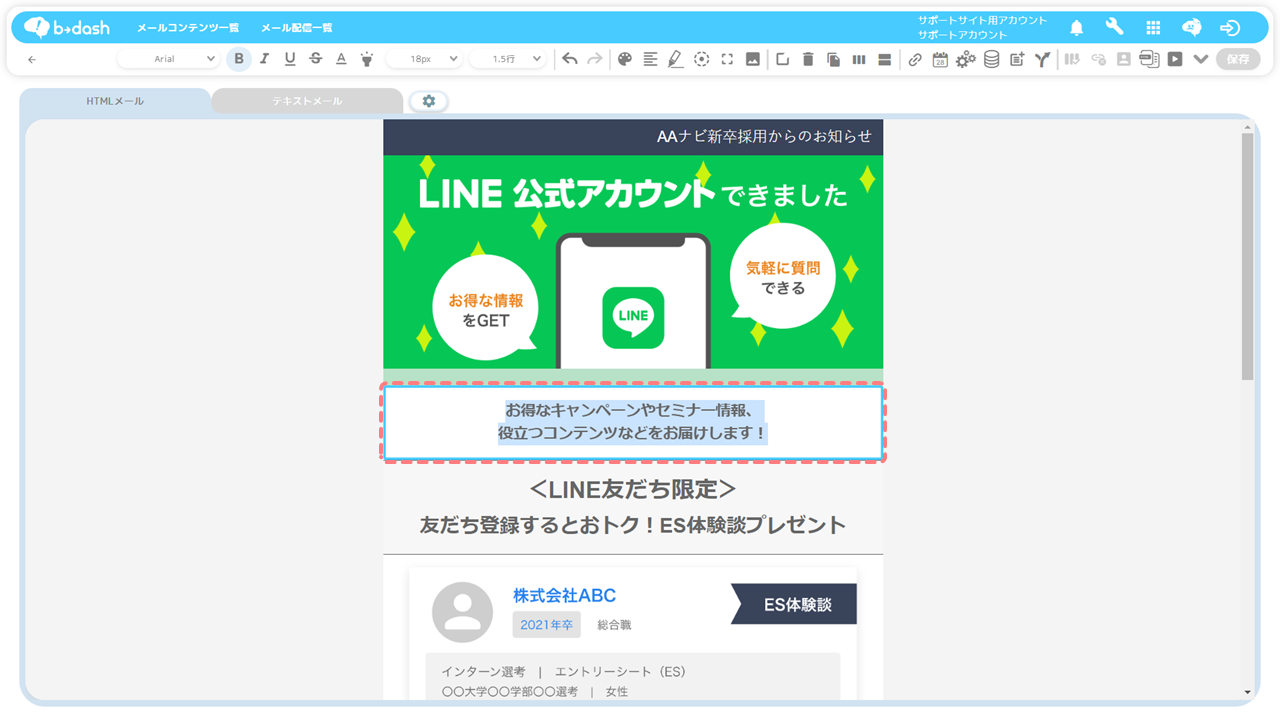Click the branching arrow icon
Screen dimensions: 1280x720
[1042, 59]
